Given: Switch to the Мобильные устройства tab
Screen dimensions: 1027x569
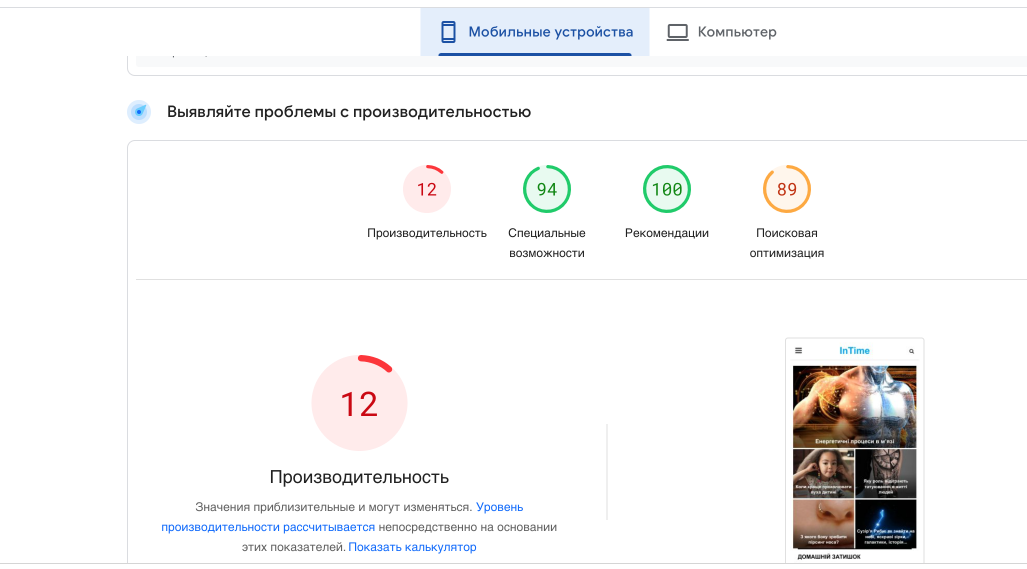Looking at the screenshot, I should tap(550, 32).
